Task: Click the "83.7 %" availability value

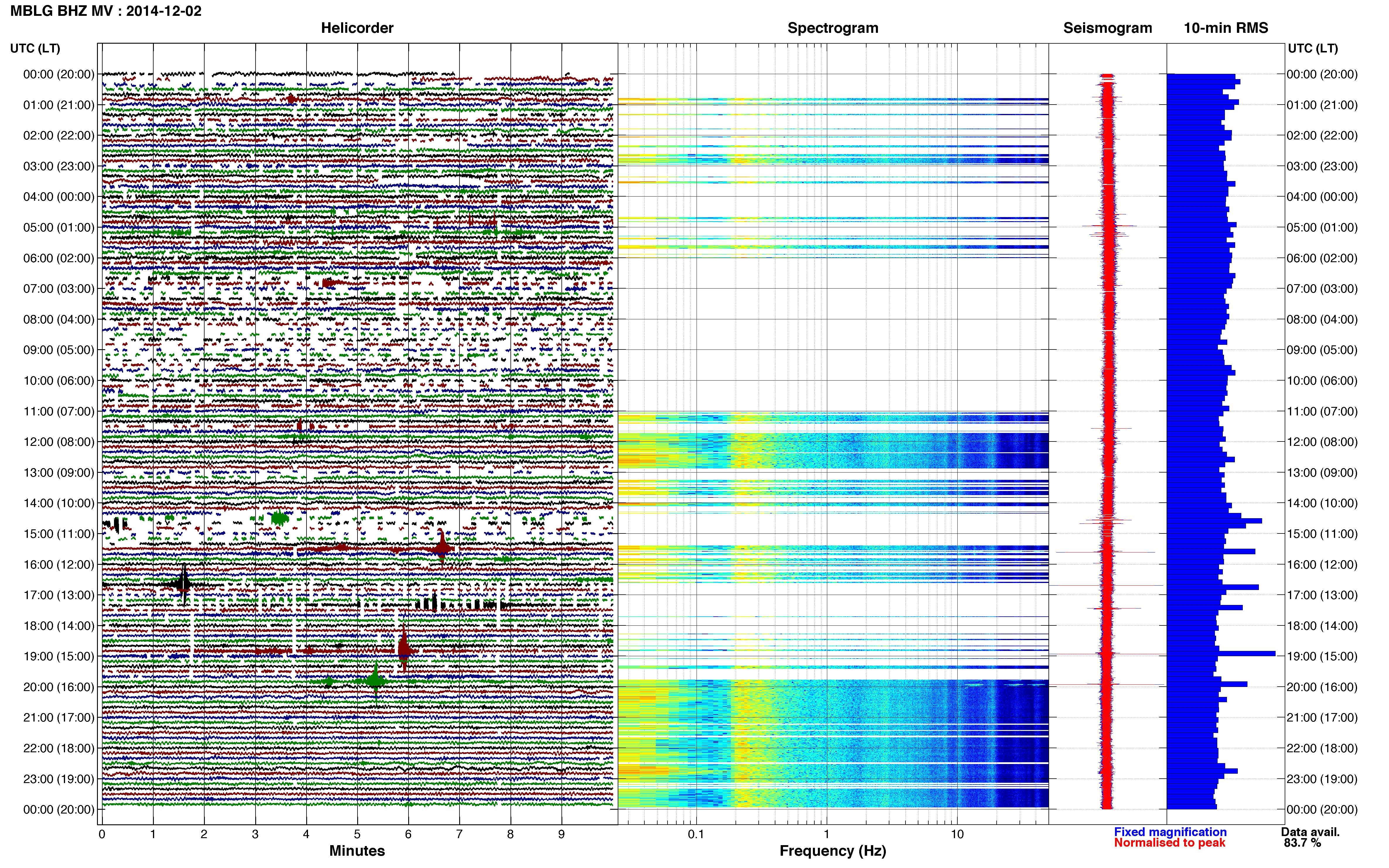Action: point(1302,843)
